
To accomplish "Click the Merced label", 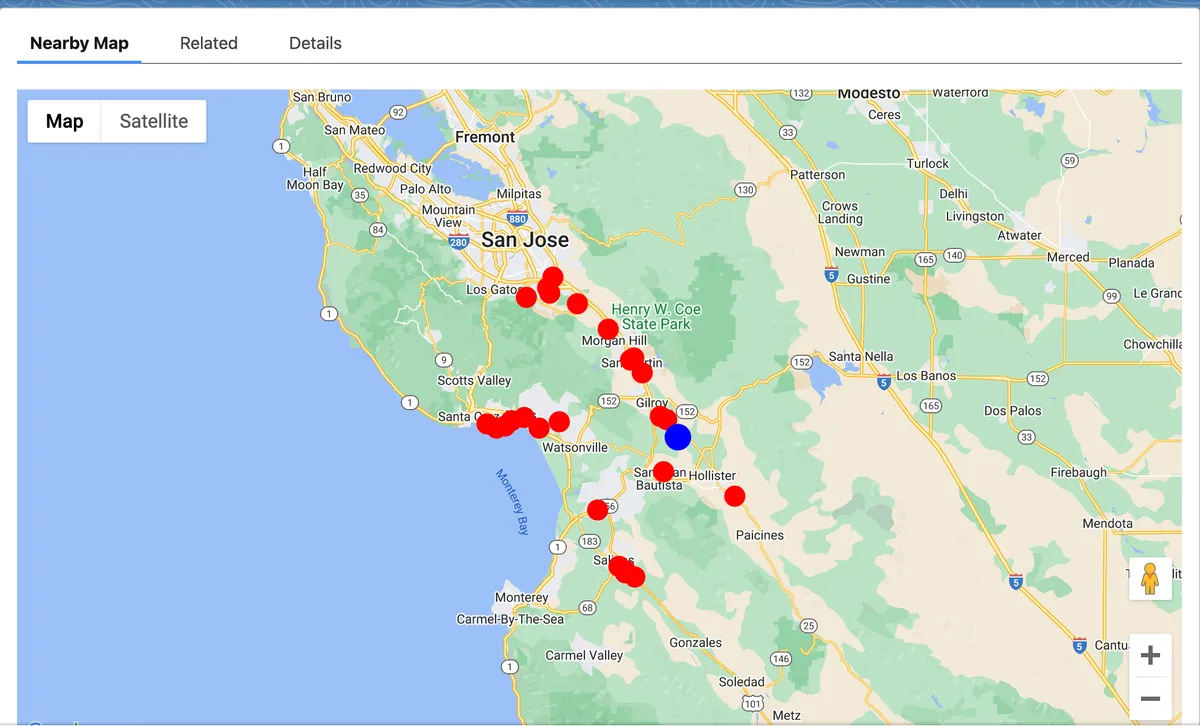I will tap(1068, 257).
